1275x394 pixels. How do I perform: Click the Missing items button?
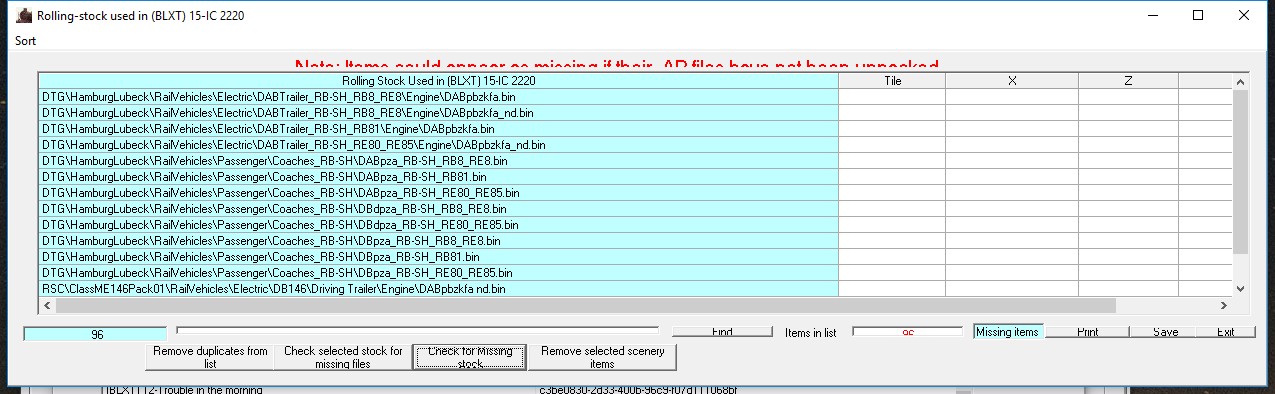(x=1008, y=332)
